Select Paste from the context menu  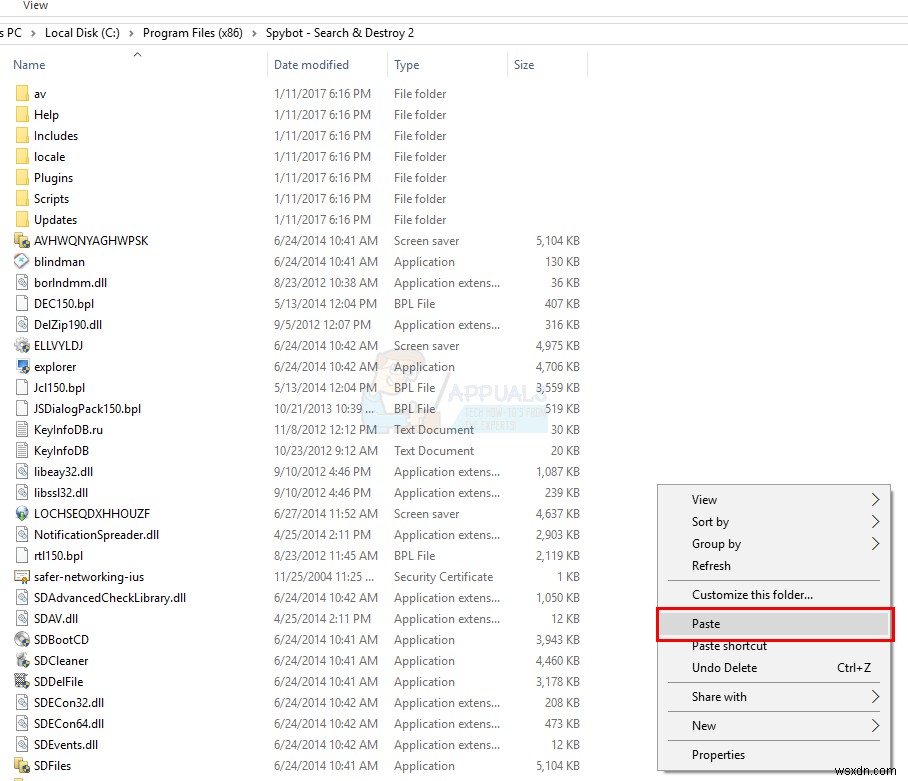tap(706, 622)
